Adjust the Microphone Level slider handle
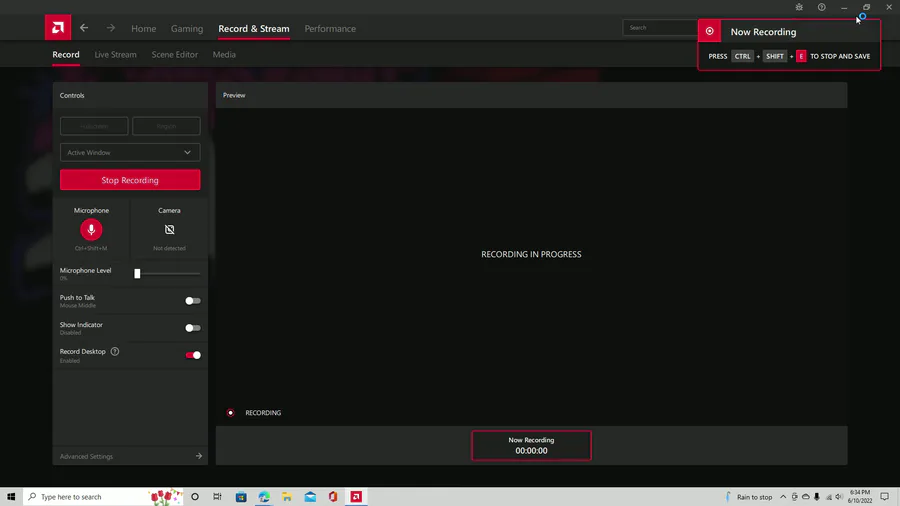900x506 pixels. (x=137, y=274)
